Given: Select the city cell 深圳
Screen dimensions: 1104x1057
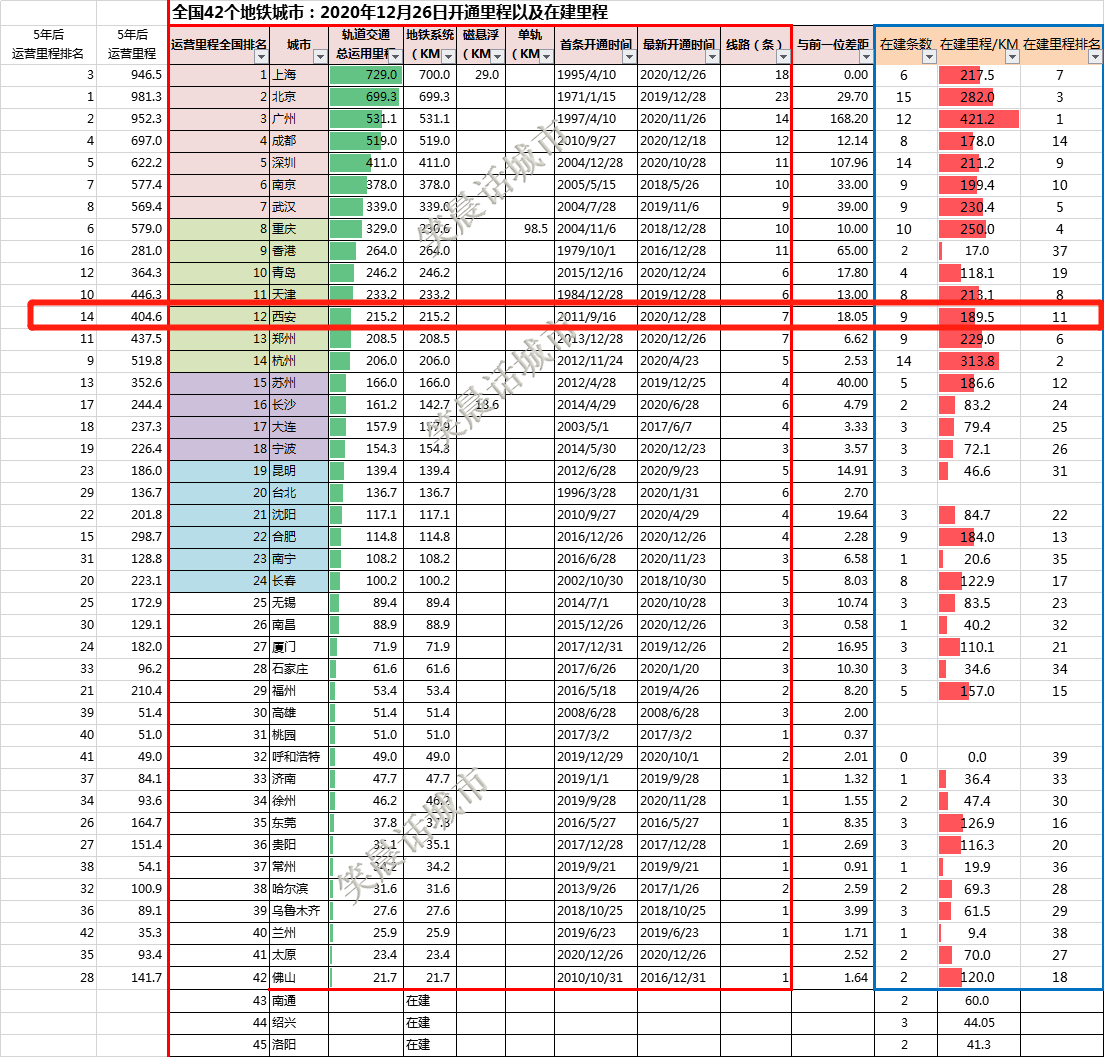Looking at the screenshot, I should [x=299, y=163].
